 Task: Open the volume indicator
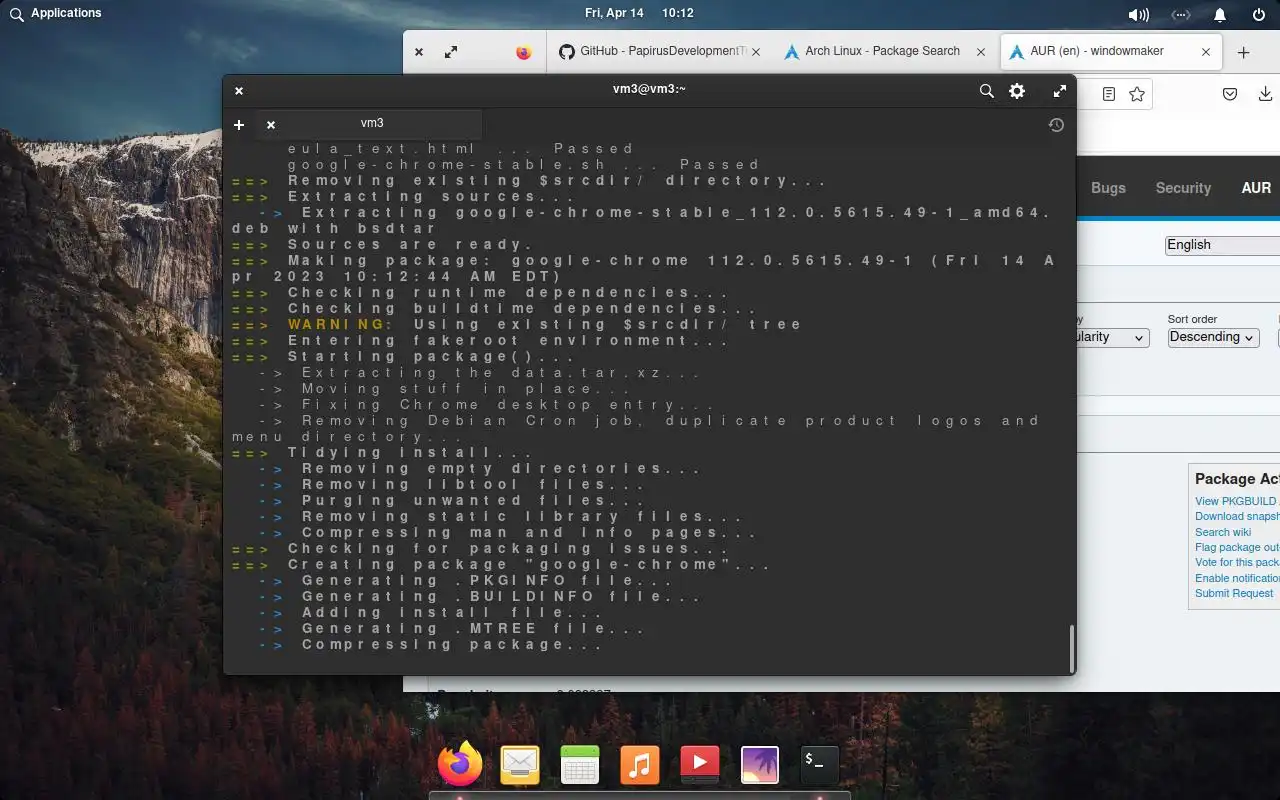tap(1138, 14)
